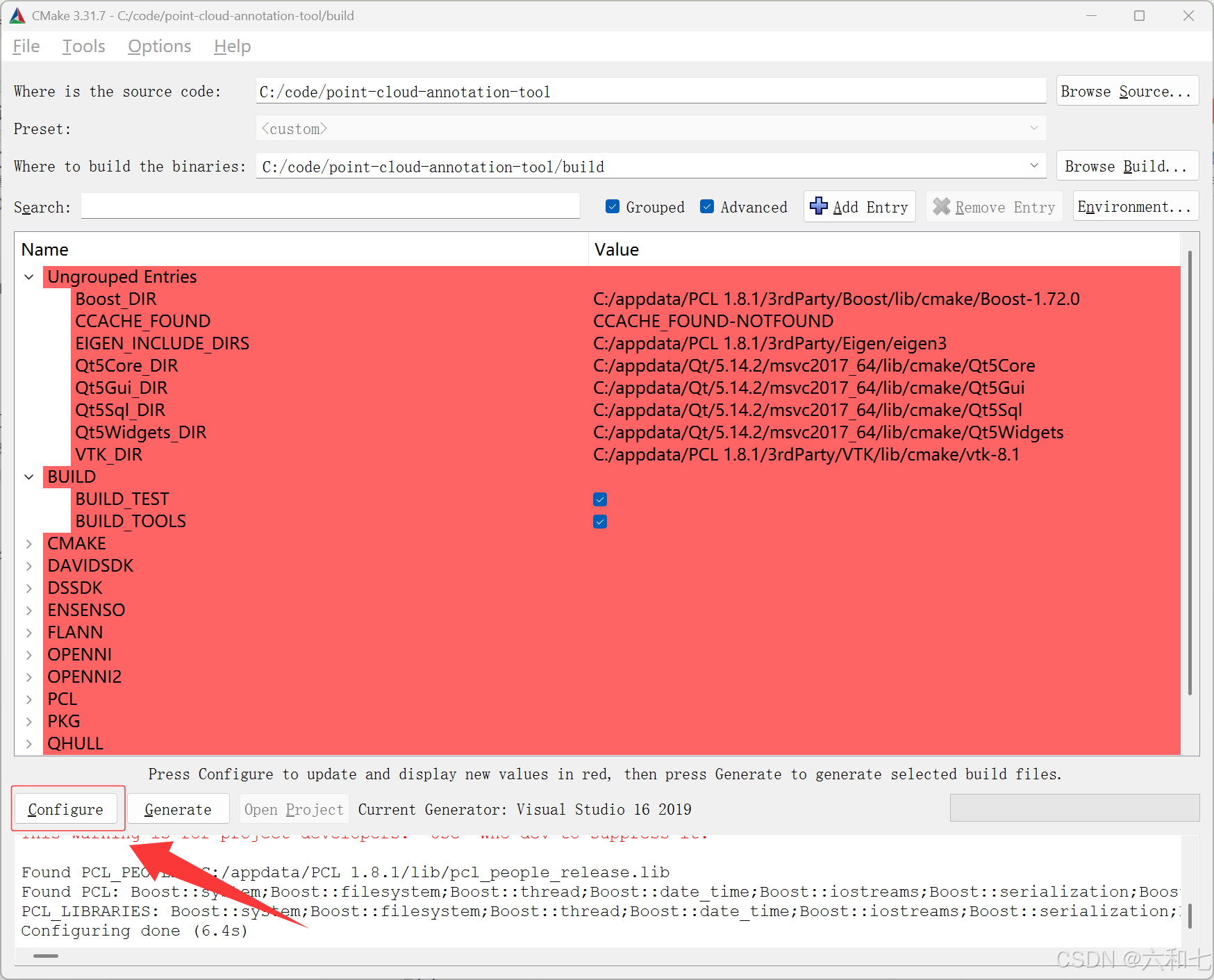Select the CCACHE_FOUND entry
The height and width of the screenshot is (980, 1214).
coord(143,322)
